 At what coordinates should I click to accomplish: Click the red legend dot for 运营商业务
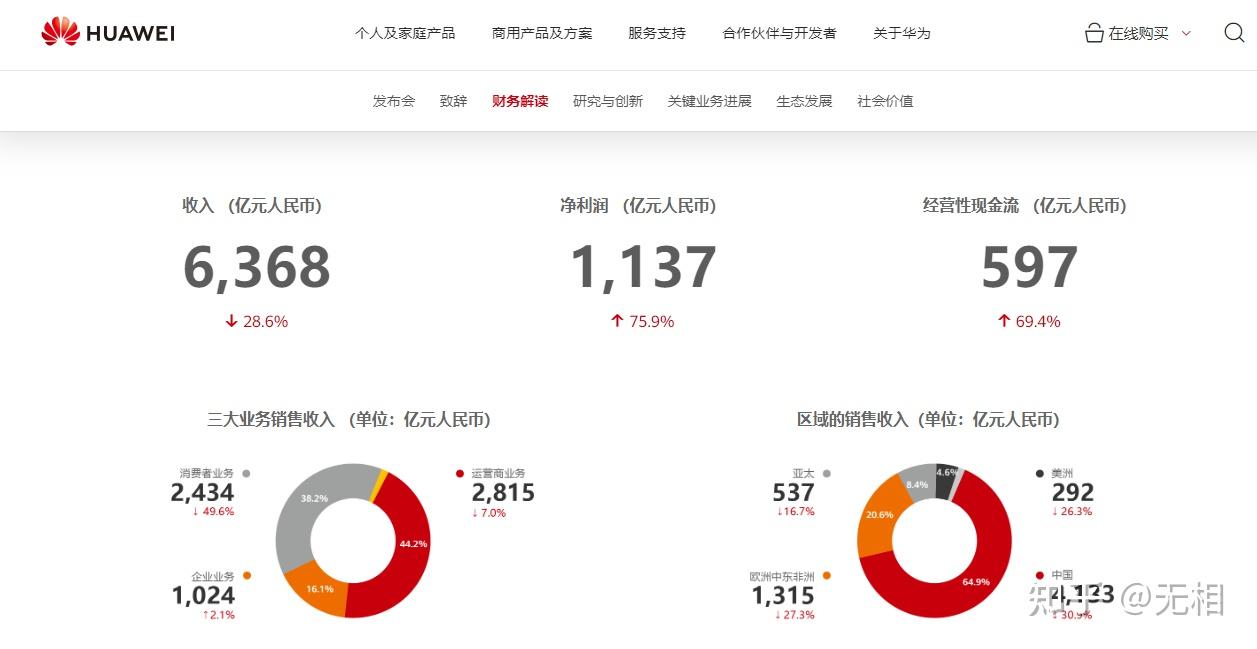[x=460, y=473]
